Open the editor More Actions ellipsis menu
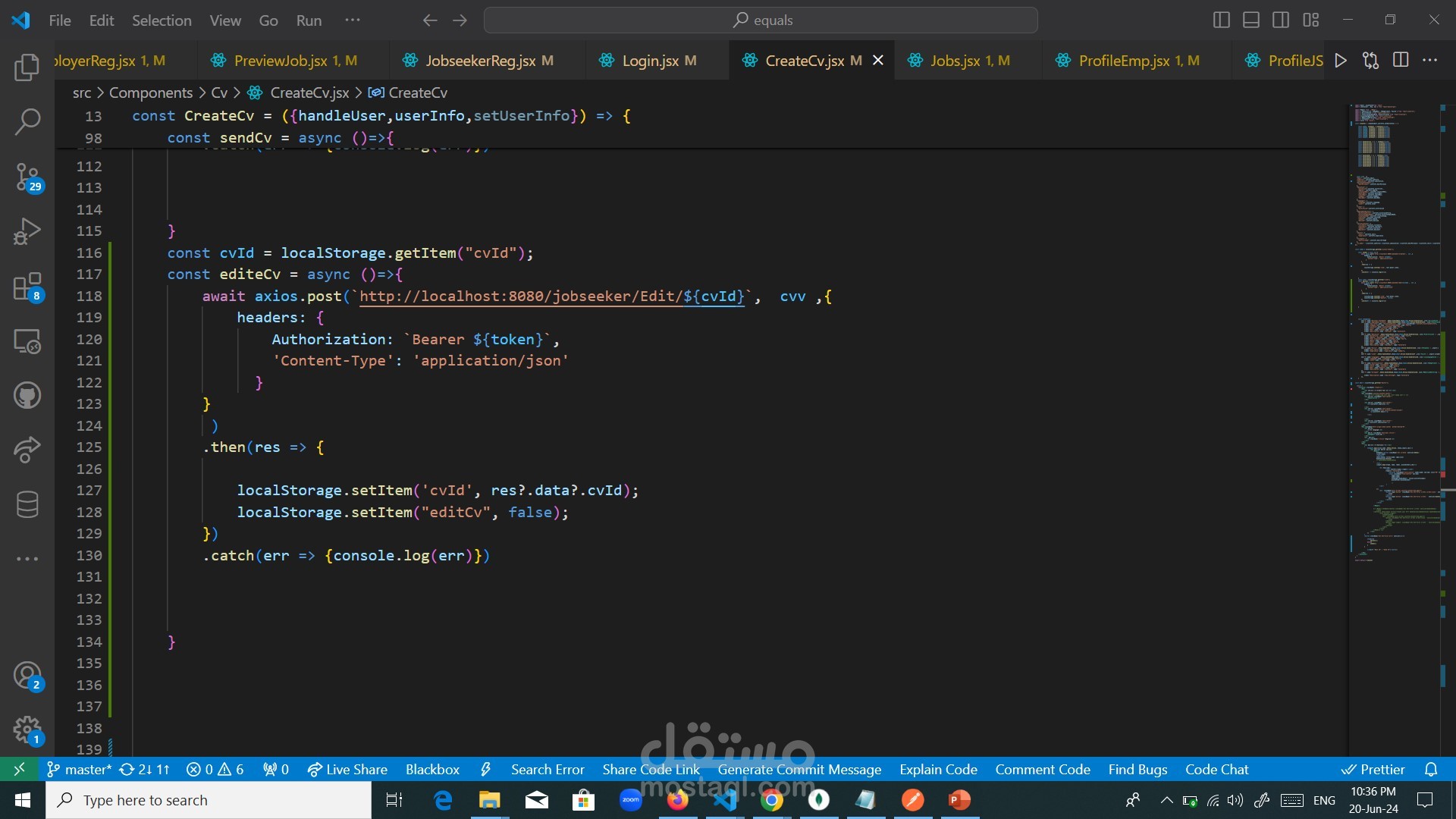 (x=1430, y=61)
